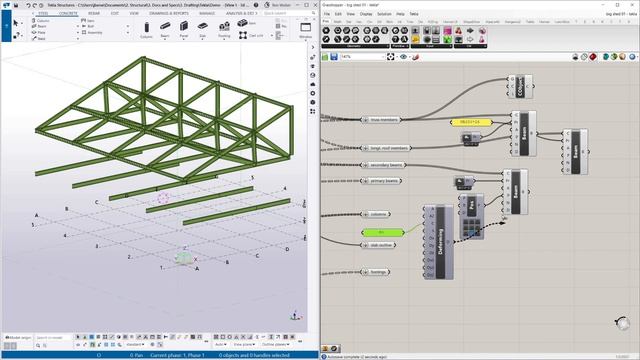Click the Column icon in Tekla ribbon

146,28
